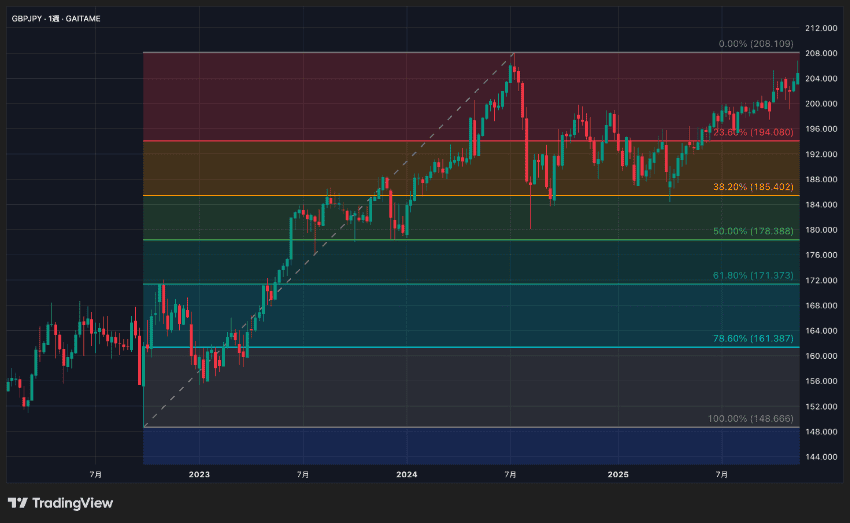The image size is (850, 523).
Task: Click the 168.000 price axis label
Action: point(821,306)
